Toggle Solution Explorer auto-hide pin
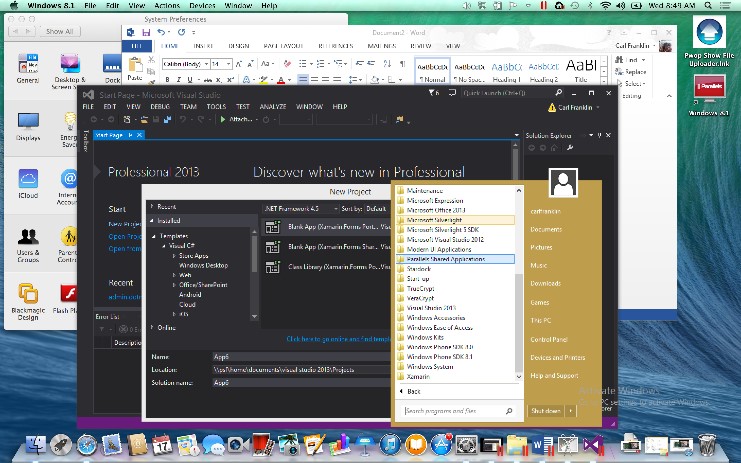 [x=599, y=135]
